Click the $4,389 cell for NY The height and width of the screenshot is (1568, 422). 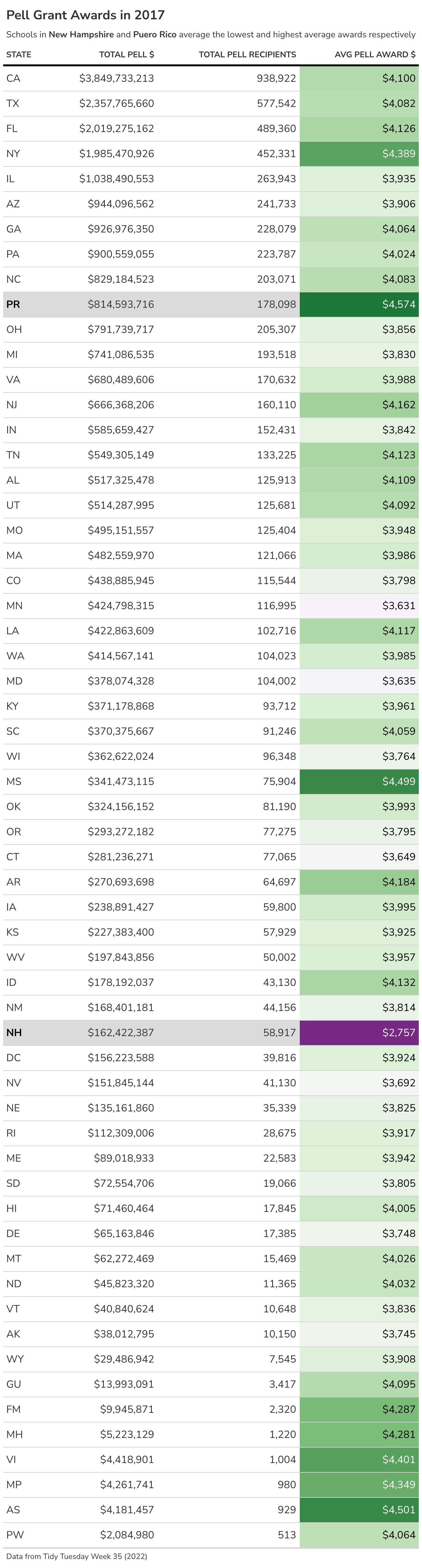[x=359, y=154]
